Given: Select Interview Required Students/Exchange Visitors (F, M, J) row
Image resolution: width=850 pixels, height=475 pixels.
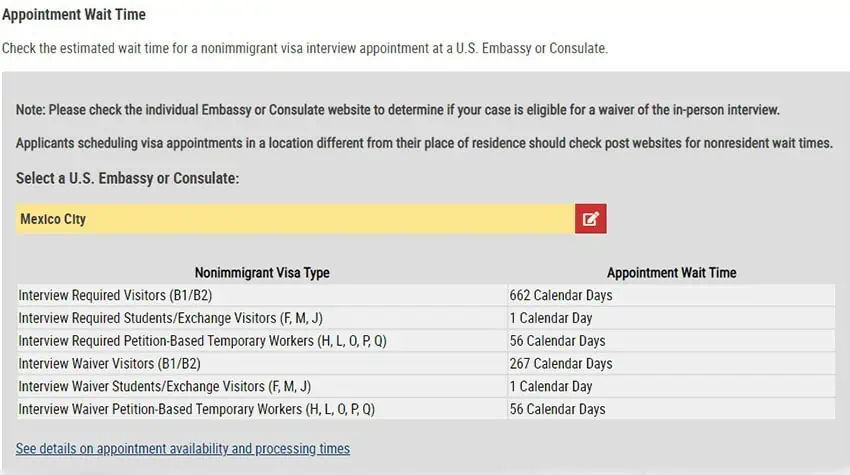Looking at the screenshot, I should pyautogui.click(x=426, y=318).
